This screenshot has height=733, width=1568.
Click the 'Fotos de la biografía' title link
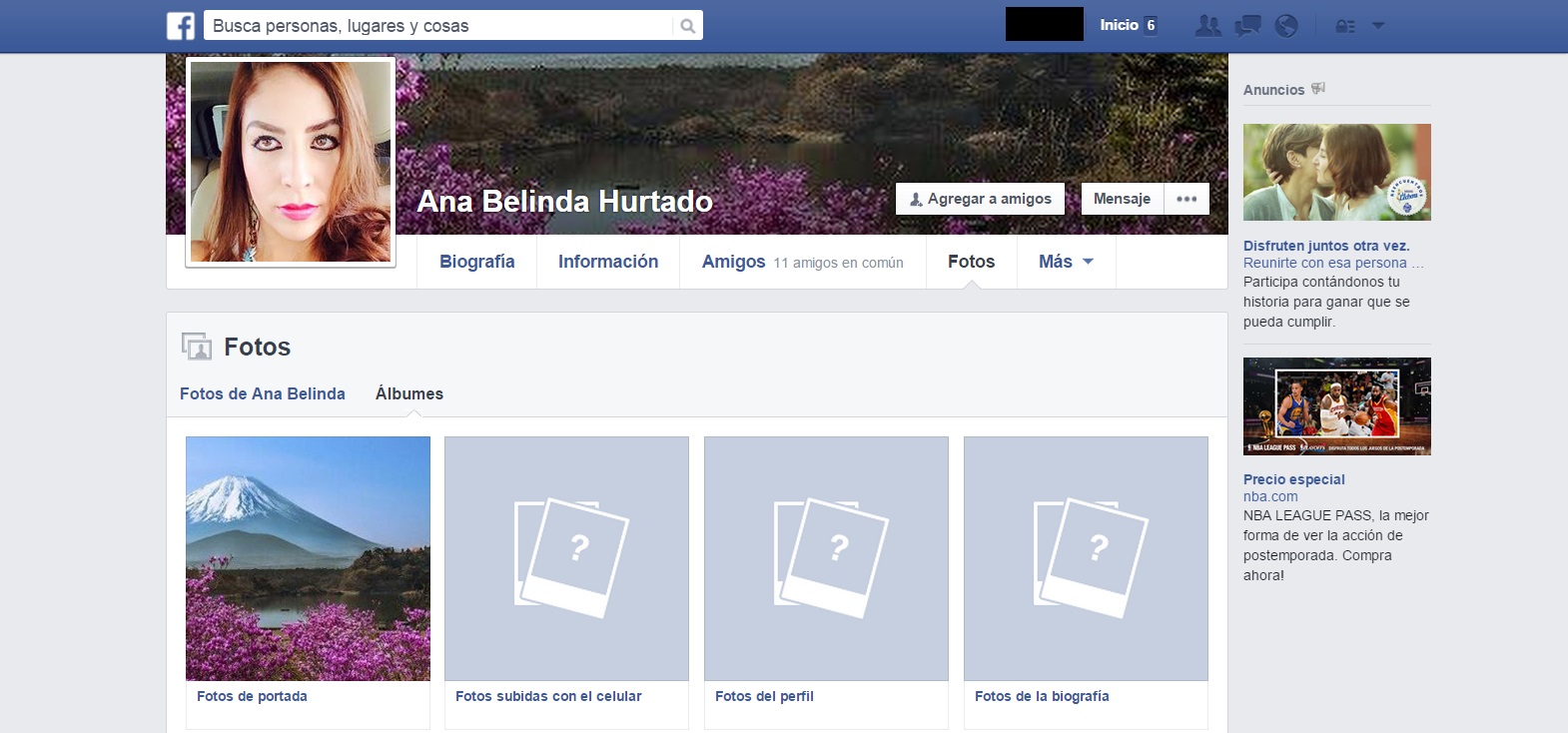coord(1042,696)
